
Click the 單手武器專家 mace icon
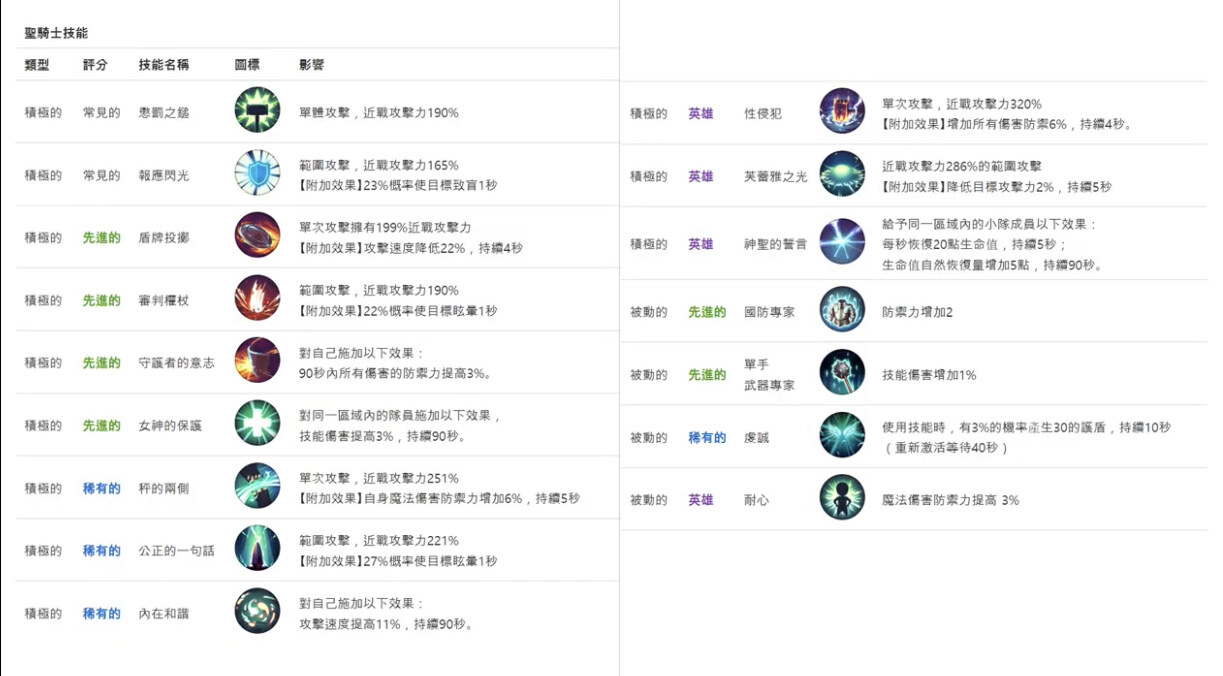pos(842,373)
